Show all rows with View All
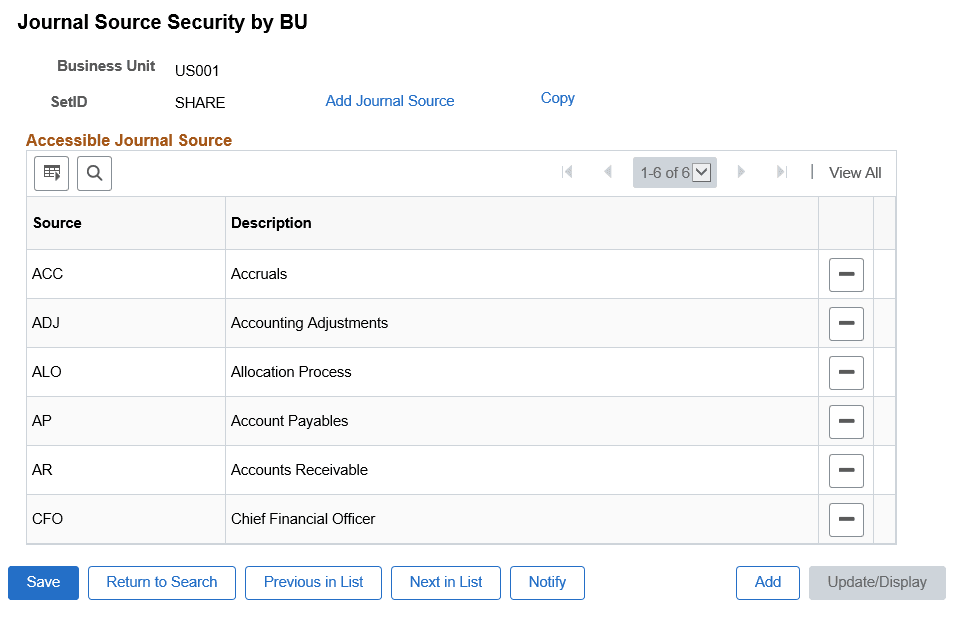This screenshot has height=624, width=963. click(x=855, y=173)
